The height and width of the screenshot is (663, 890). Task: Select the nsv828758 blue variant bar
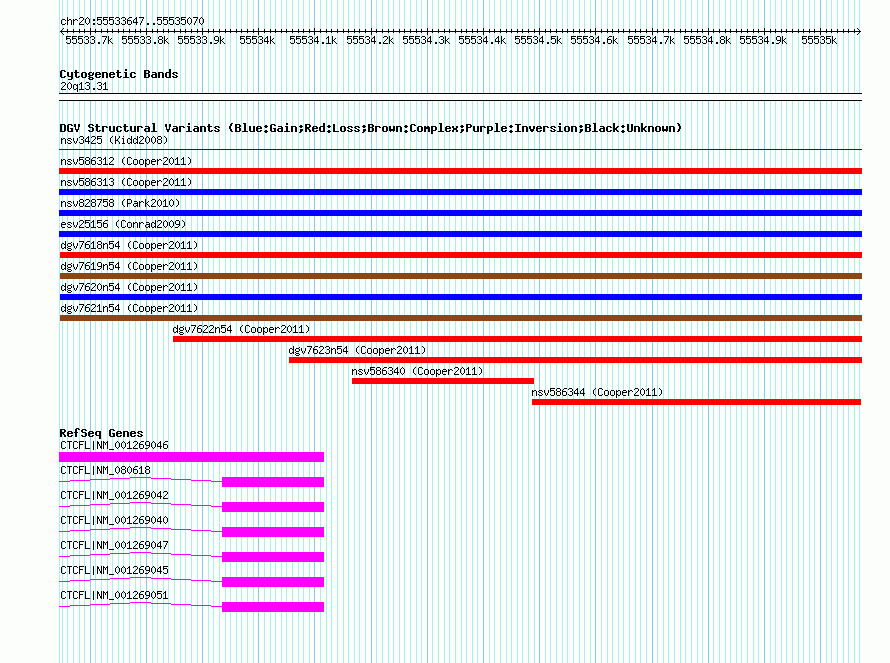[x=460, y=213]
